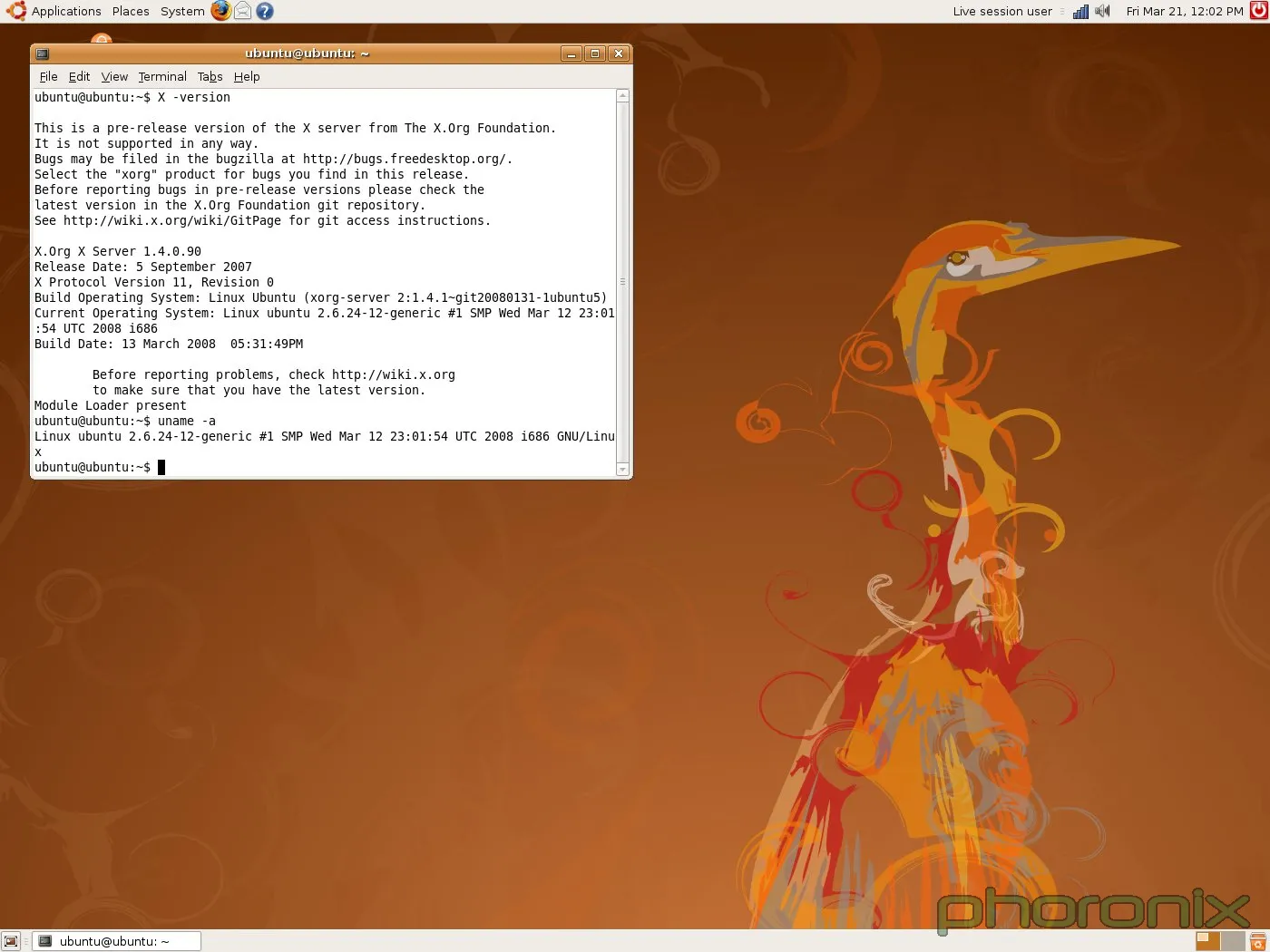Click the terminal icon in the window title bar
The image size is (1270, 952).
42,53
